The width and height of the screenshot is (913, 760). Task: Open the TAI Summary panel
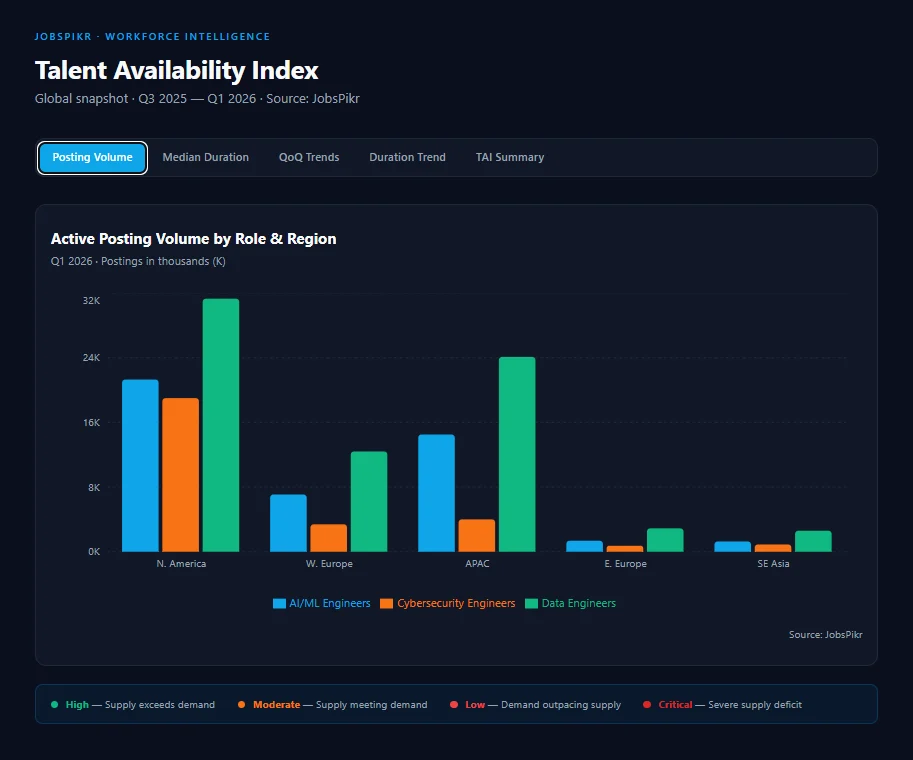pos(510,157)
